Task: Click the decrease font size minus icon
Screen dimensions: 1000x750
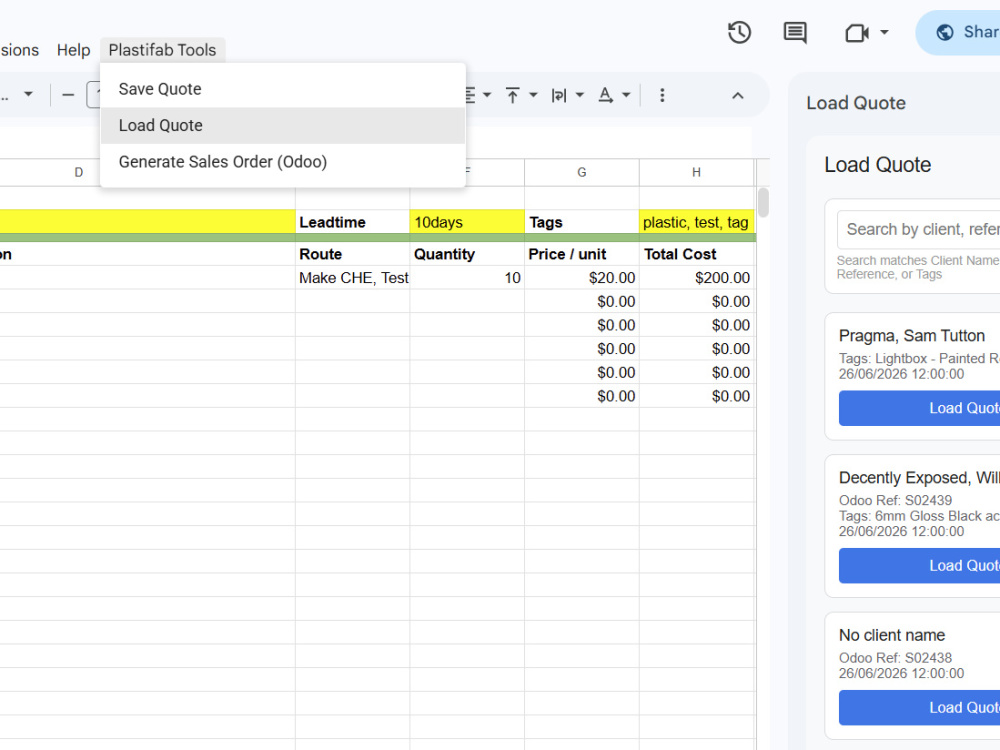Action: pos(68,96)
